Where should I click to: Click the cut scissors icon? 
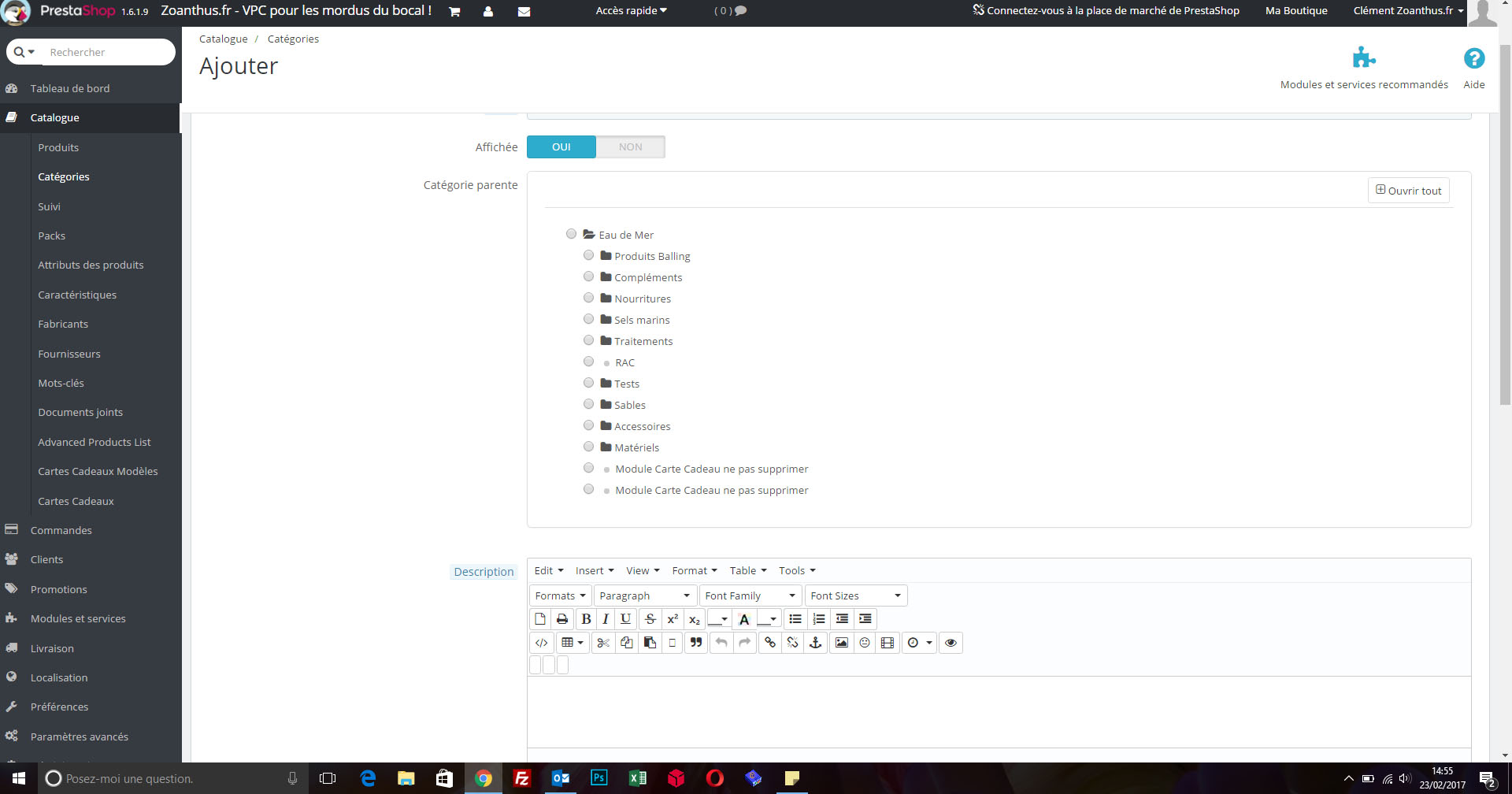pyautogui.click(x=603, y=643)
